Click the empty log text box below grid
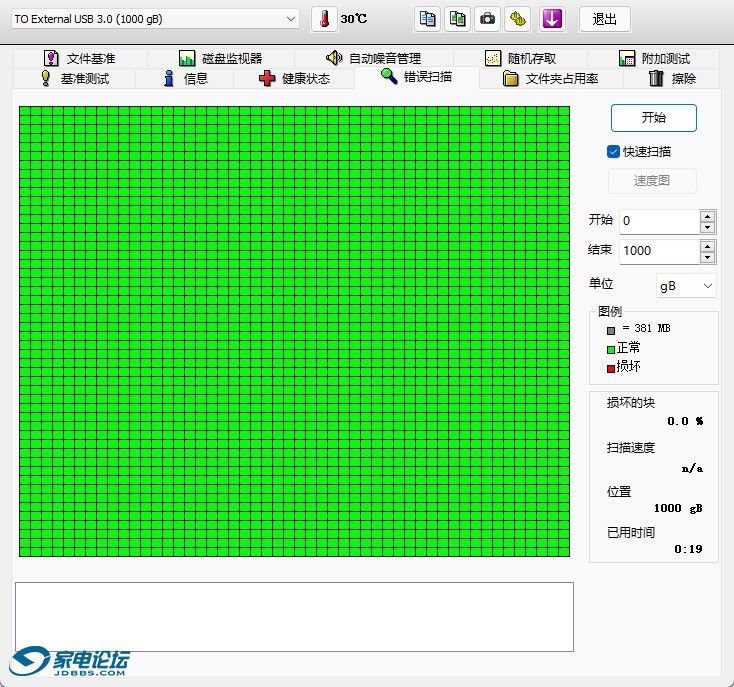Screen dimensions: 734x687 (294, 616)
